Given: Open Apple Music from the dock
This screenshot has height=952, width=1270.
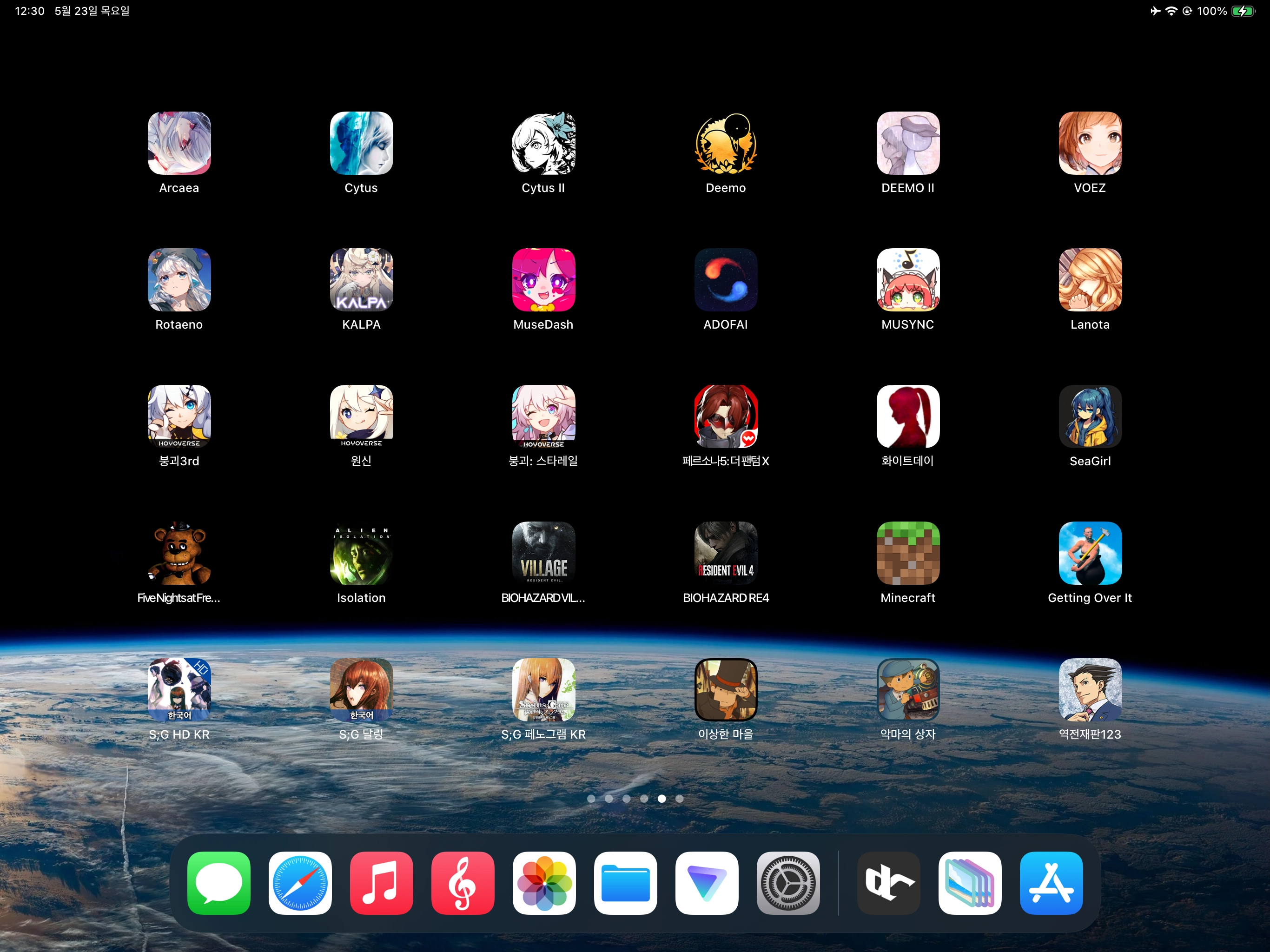Looking at the screenshot, I should [x=381, y=883].
